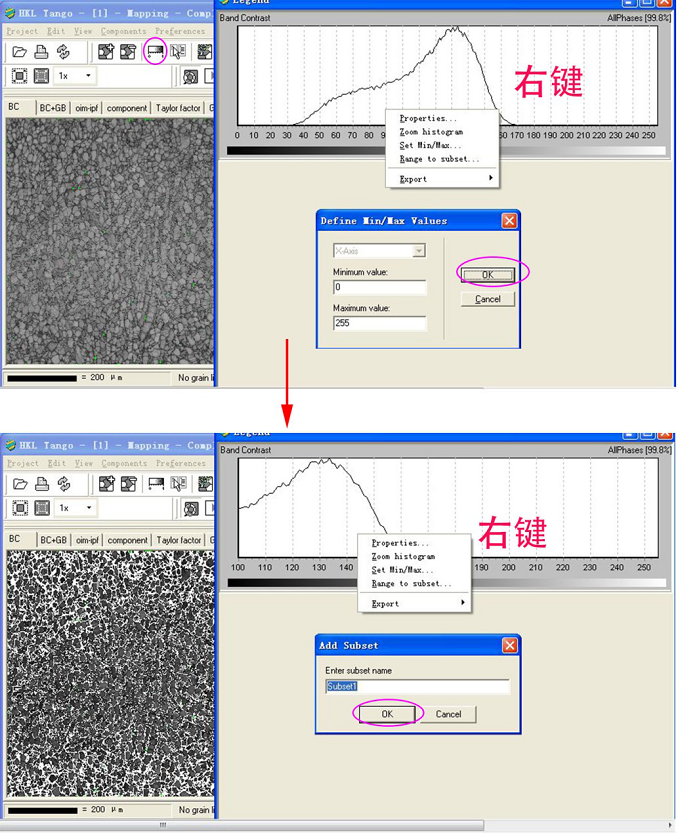
Task: Open 1x zoom dropdown in black-white-map Tango window
Action: (x=89, y=508)
